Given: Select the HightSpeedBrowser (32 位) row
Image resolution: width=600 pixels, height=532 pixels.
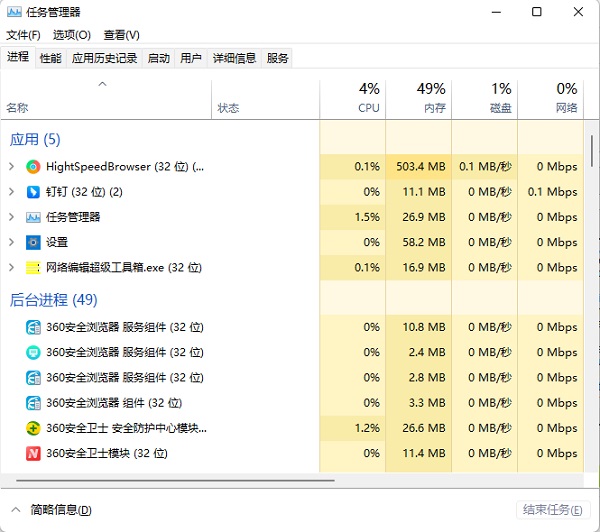Looking at the screenshot, I should coord(293,166).
